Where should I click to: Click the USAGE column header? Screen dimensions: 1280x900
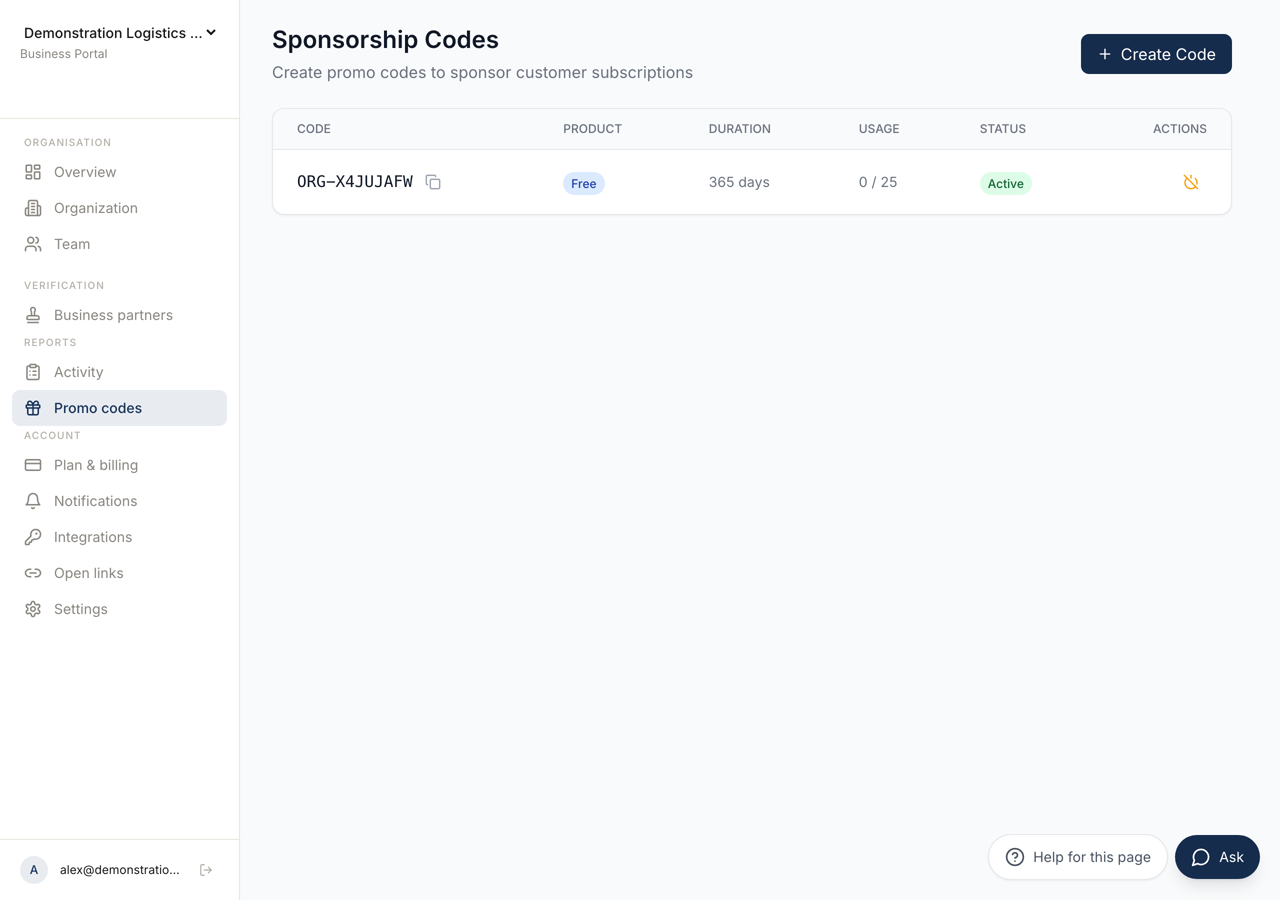879,129
